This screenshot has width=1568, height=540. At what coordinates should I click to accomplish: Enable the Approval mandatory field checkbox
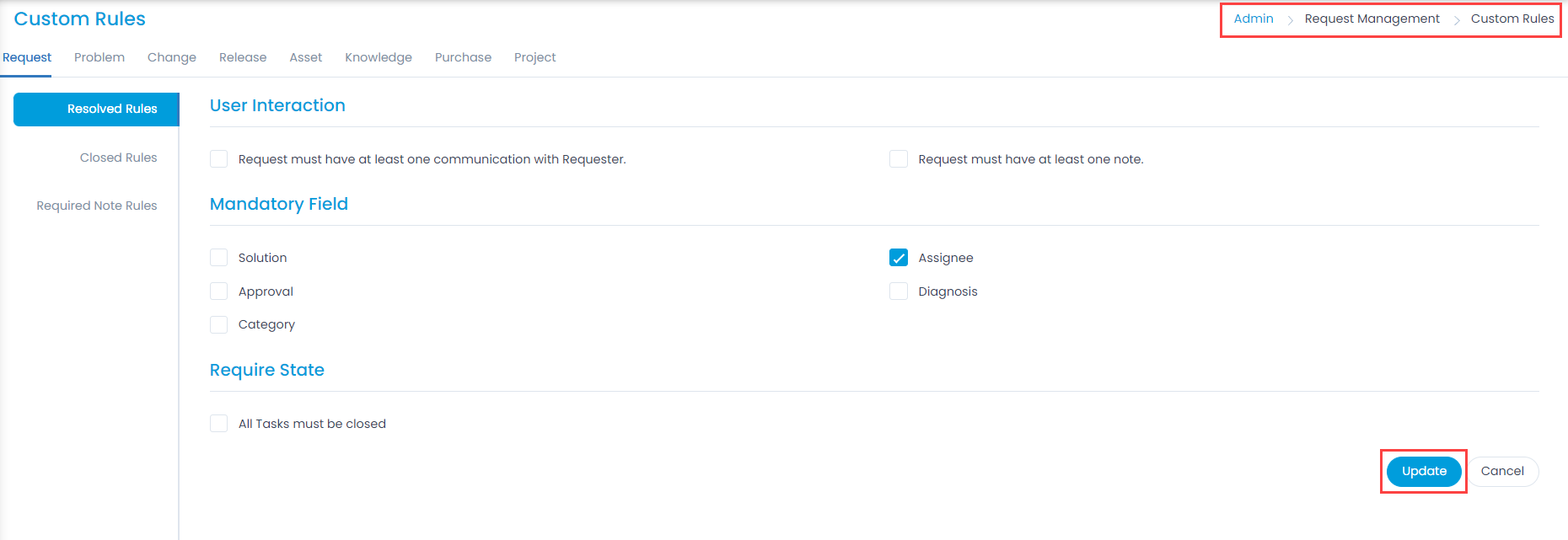(219, 291)
